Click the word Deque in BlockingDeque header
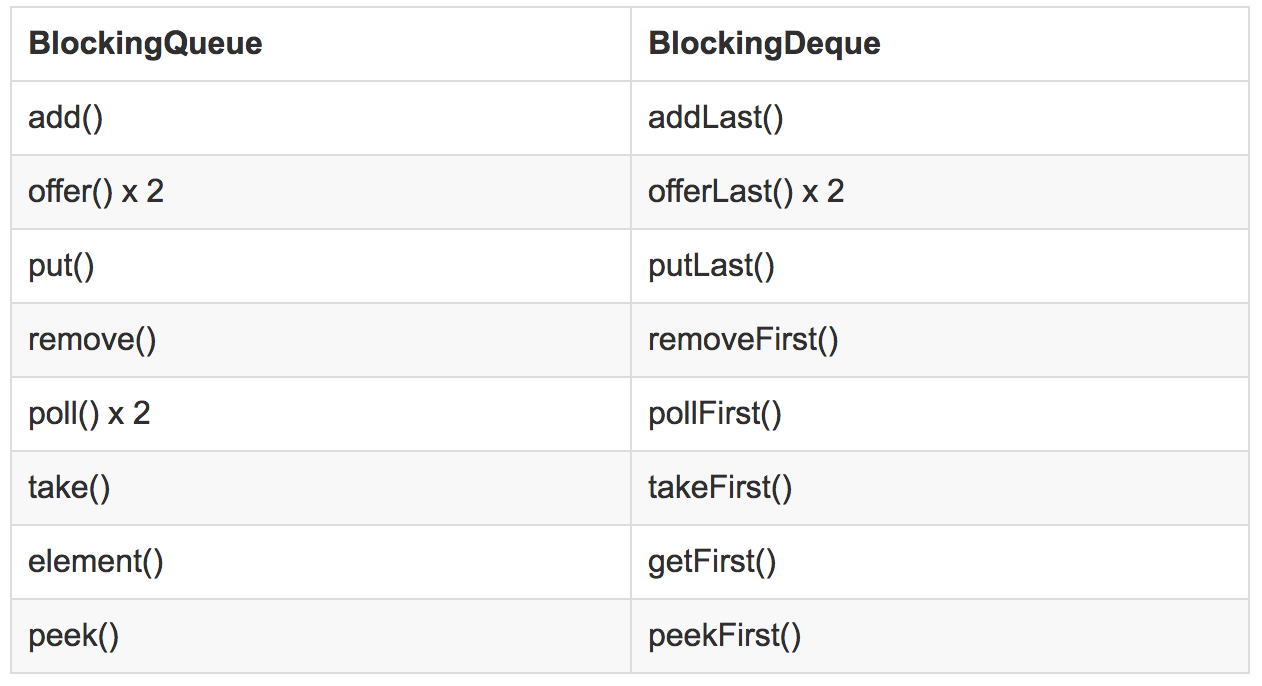Image resolution: width=1262 pixels, height=686 pixels. click(x=825, y=44)
